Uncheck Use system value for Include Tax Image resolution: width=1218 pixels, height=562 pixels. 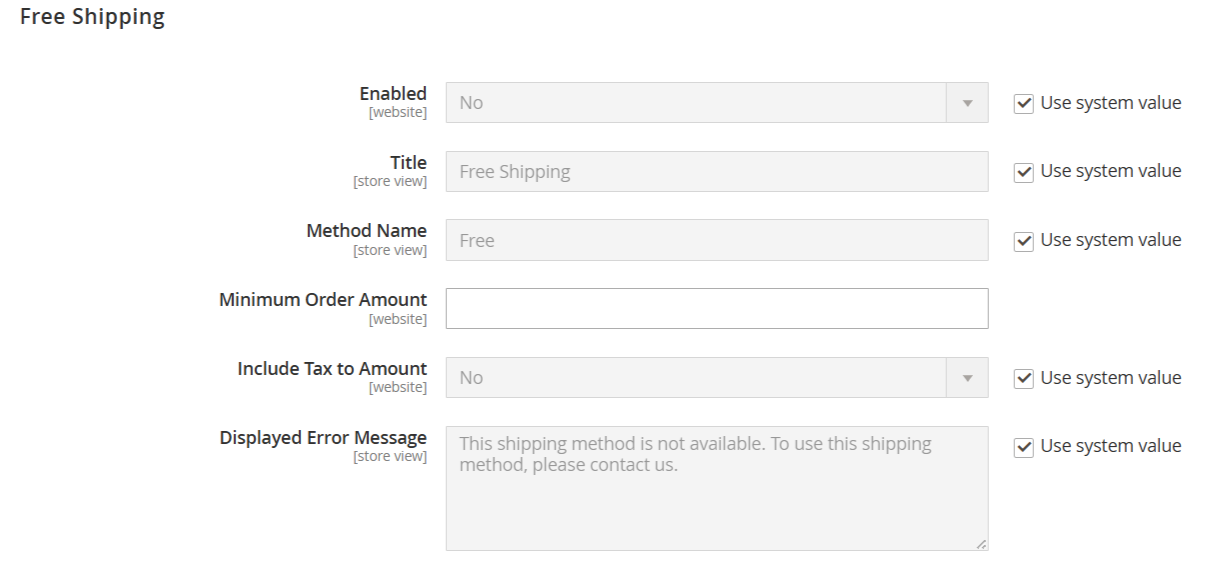[x=1023, y=378]
